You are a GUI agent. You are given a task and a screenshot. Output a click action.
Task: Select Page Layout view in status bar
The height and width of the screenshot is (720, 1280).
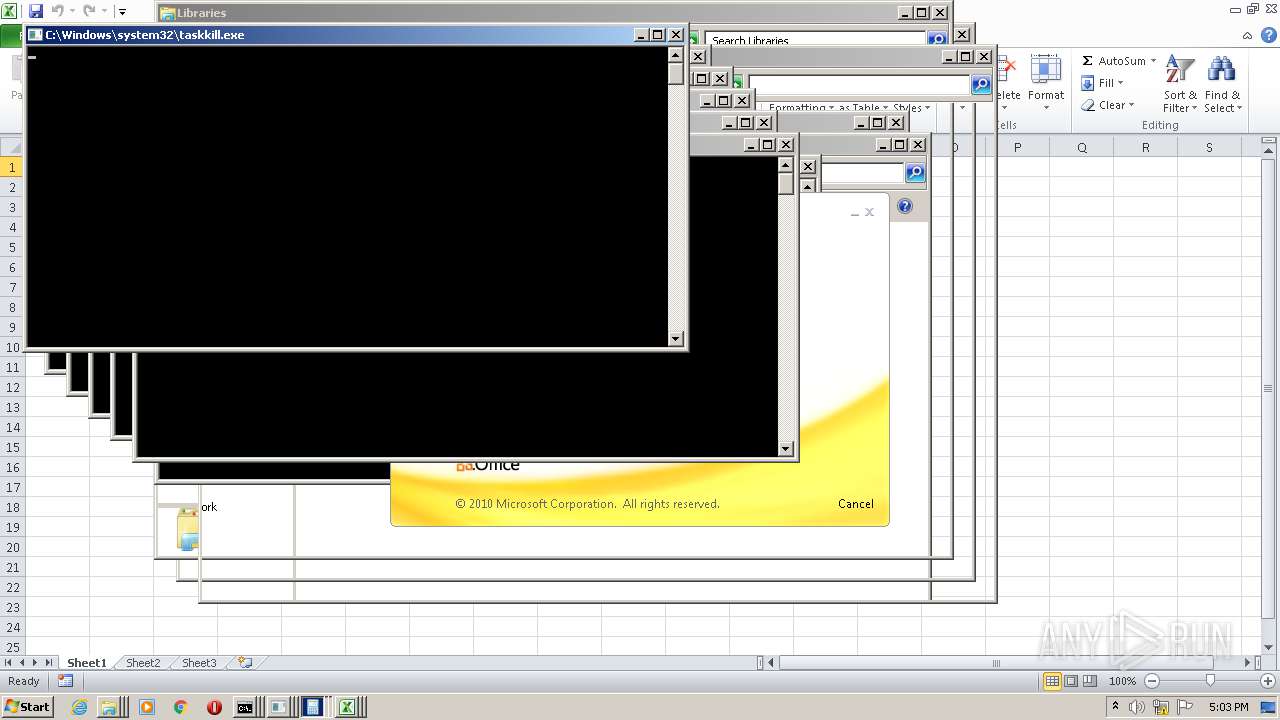pos(1071,681)
